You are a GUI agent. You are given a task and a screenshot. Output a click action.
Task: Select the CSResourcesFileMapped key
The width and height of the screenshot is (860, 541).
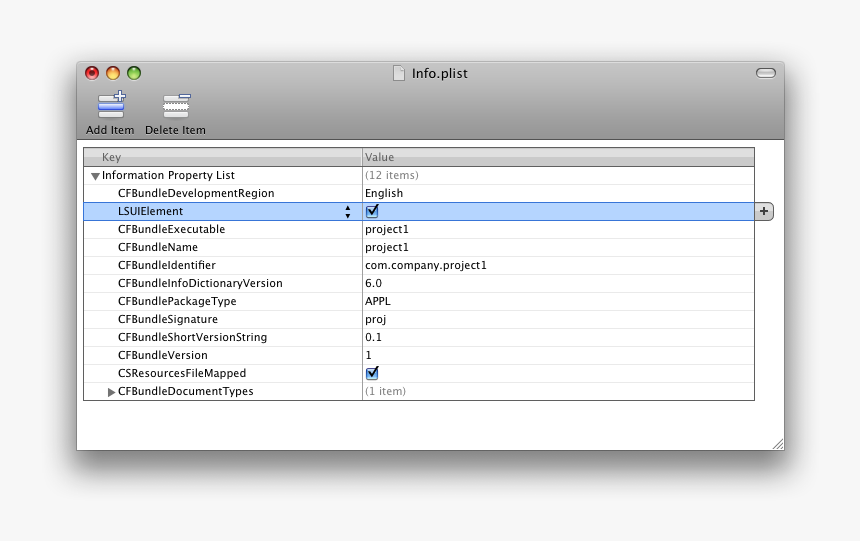pos(182,374)
